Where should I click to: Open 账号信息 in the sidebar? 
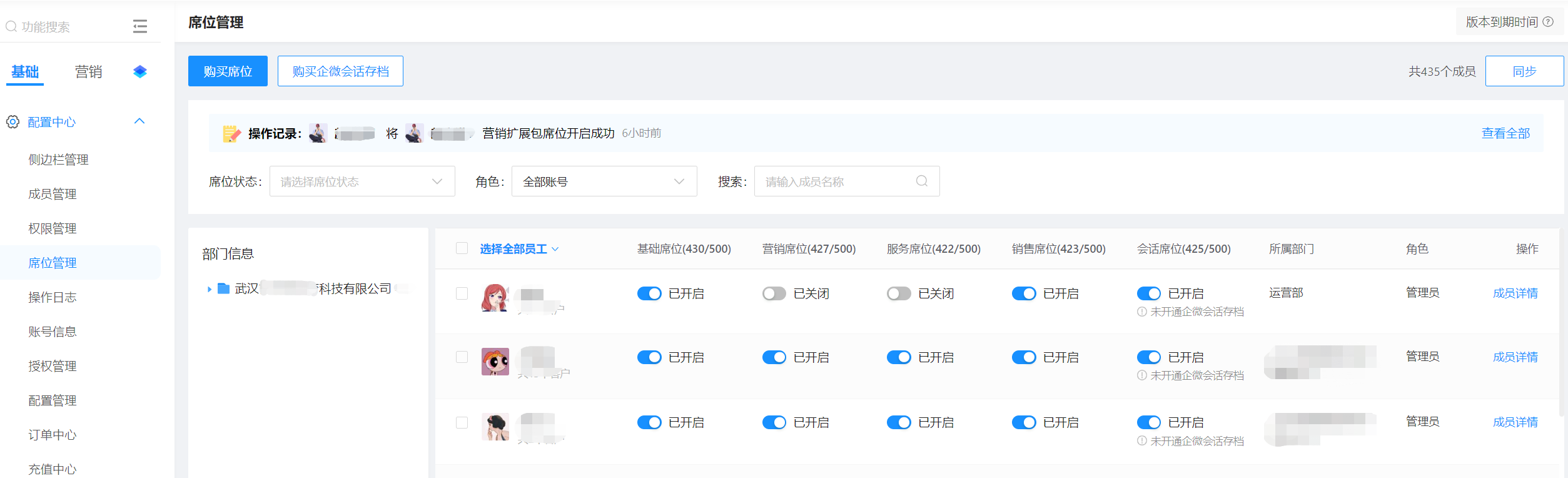click(53, 332)
